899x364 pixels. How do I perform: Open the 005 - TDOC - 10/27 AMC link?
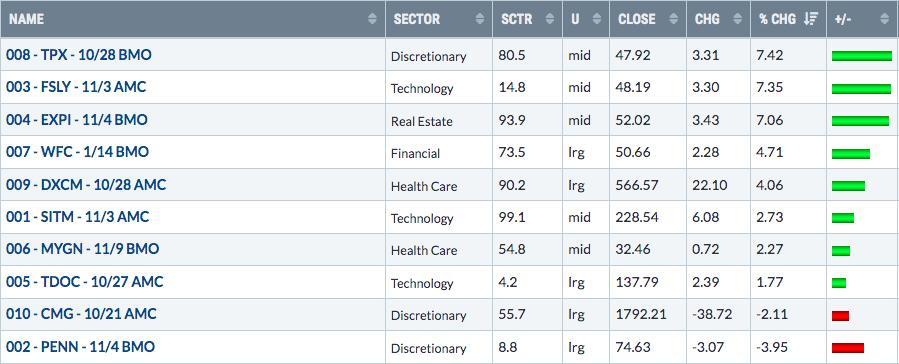point(84,281)
